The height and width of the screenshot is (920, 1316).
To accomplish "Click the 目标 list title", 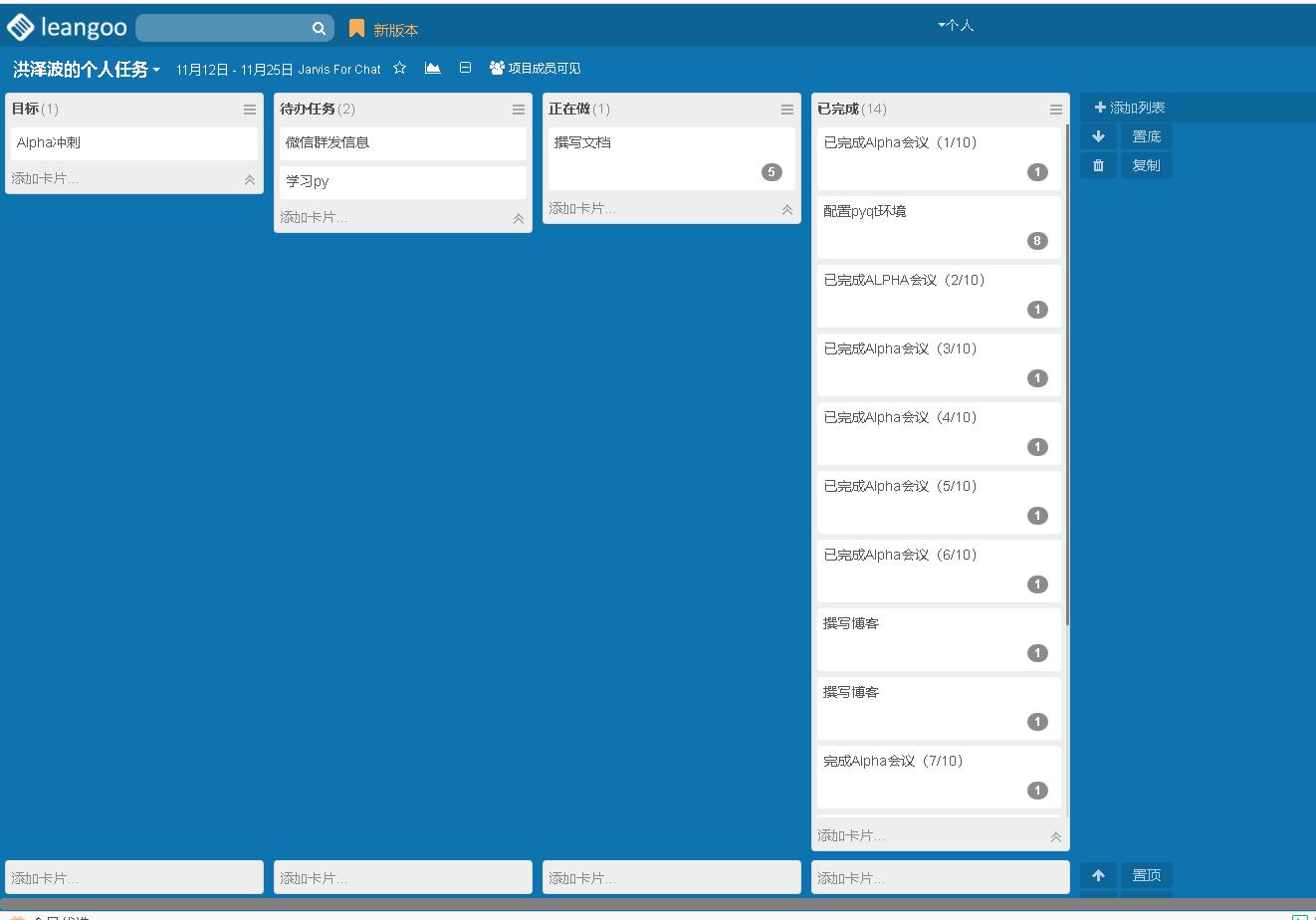I will point(25,109).
